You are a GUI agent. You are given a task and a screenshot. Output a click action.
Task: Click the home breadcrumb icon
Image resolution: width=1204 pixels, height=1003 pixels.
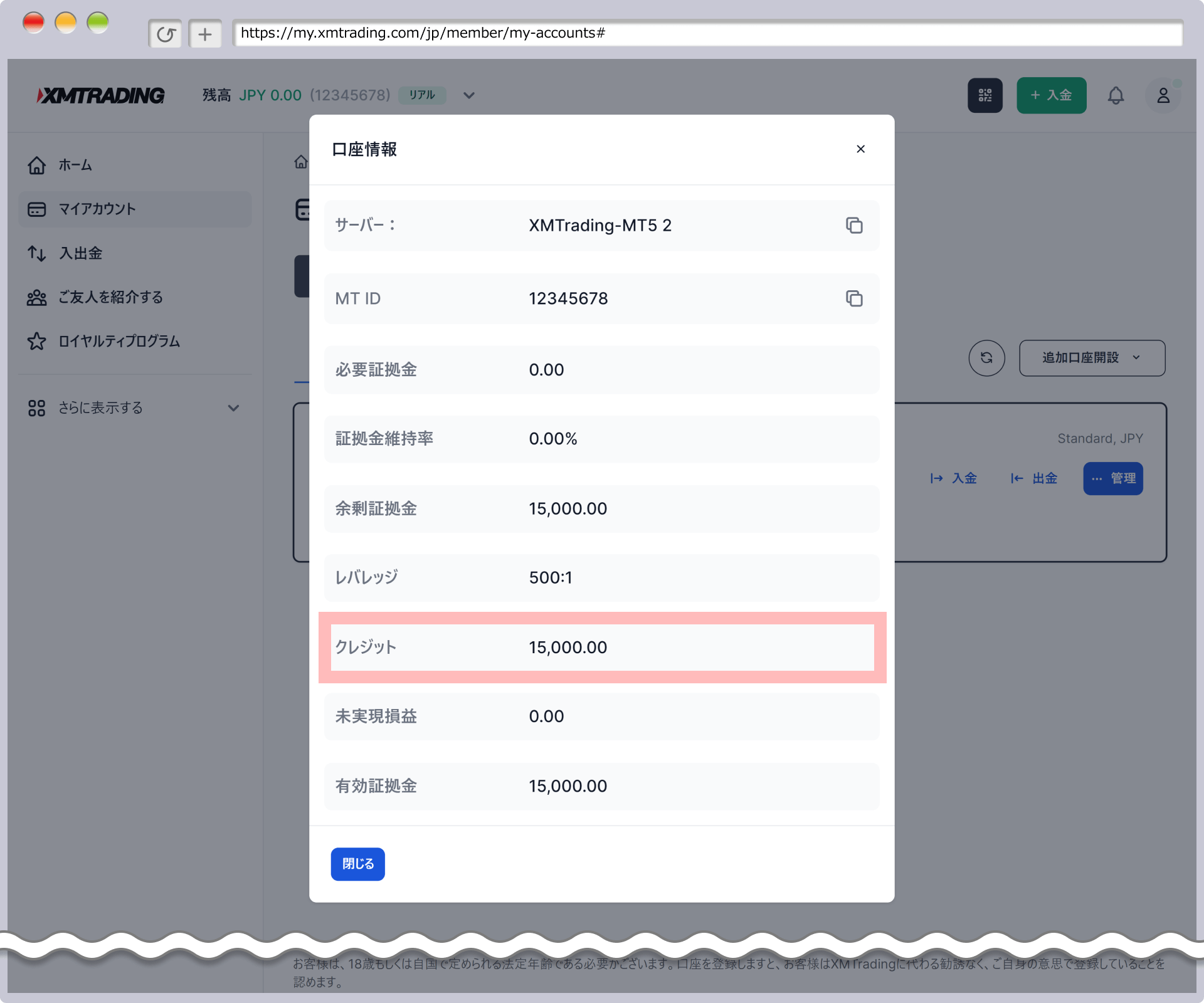coord(301,162)
